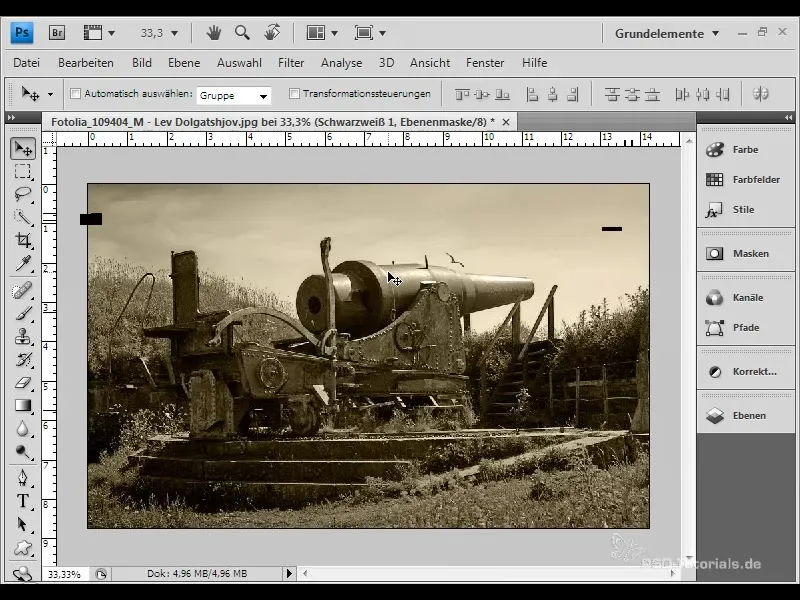Click the 33,33% zoom field in status bar
The width and height of the screenshot is (800, 600).
click(x=65, y=574)
